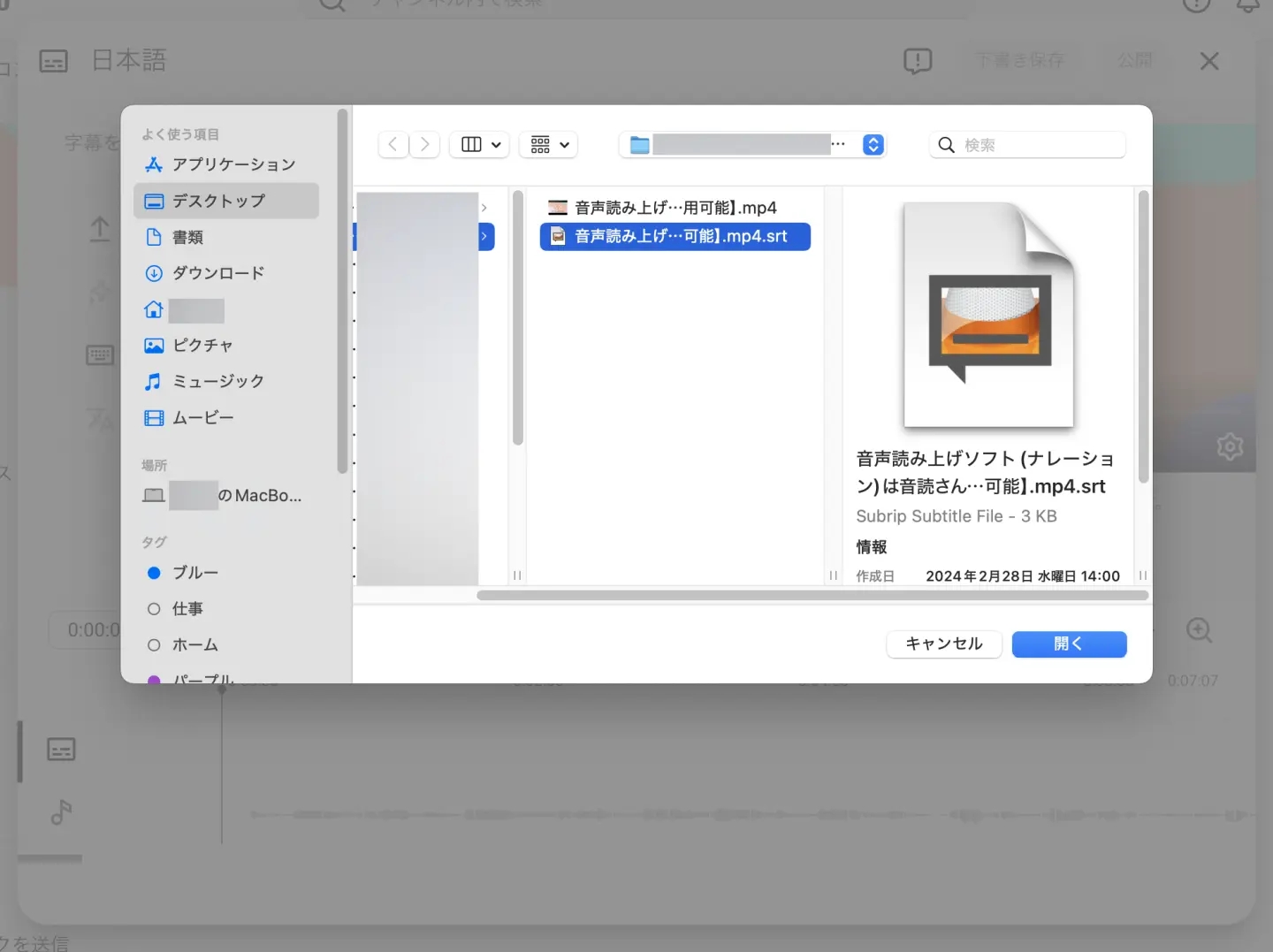Open the ダウンロード folder in the sidebar
The width and height of the screenshot is (1273, 952).
(218, 273)
